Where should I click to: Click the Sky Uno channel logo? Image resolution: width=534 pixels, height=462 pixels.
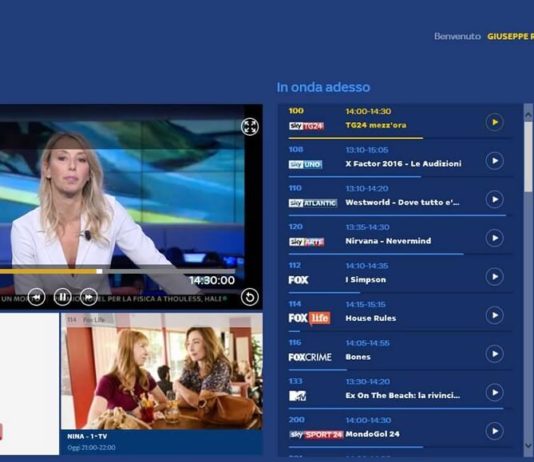click(x=305, y=164)
